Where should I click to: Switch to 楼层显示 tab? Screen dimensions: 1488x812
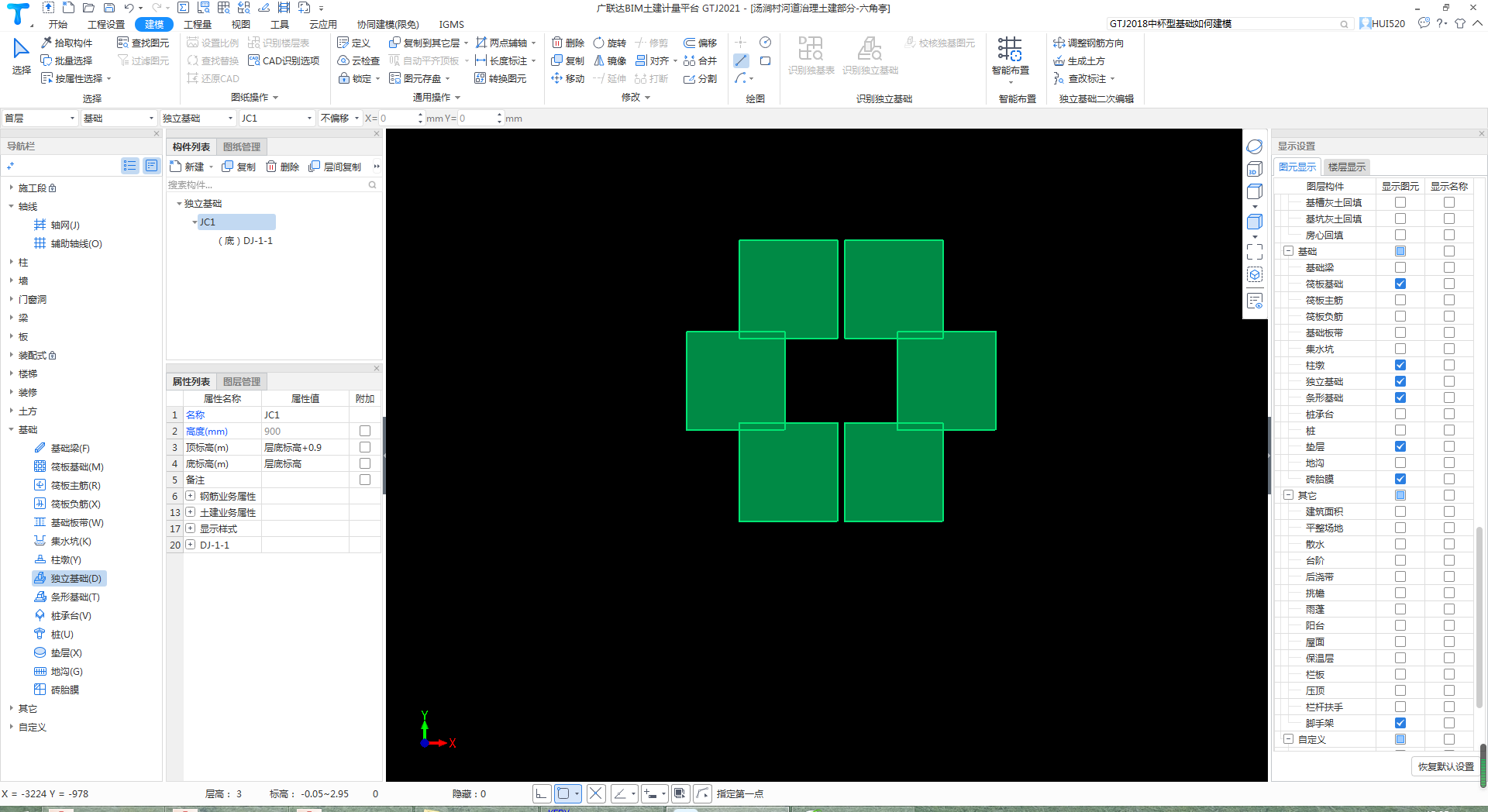click(x=1346, y=167)
